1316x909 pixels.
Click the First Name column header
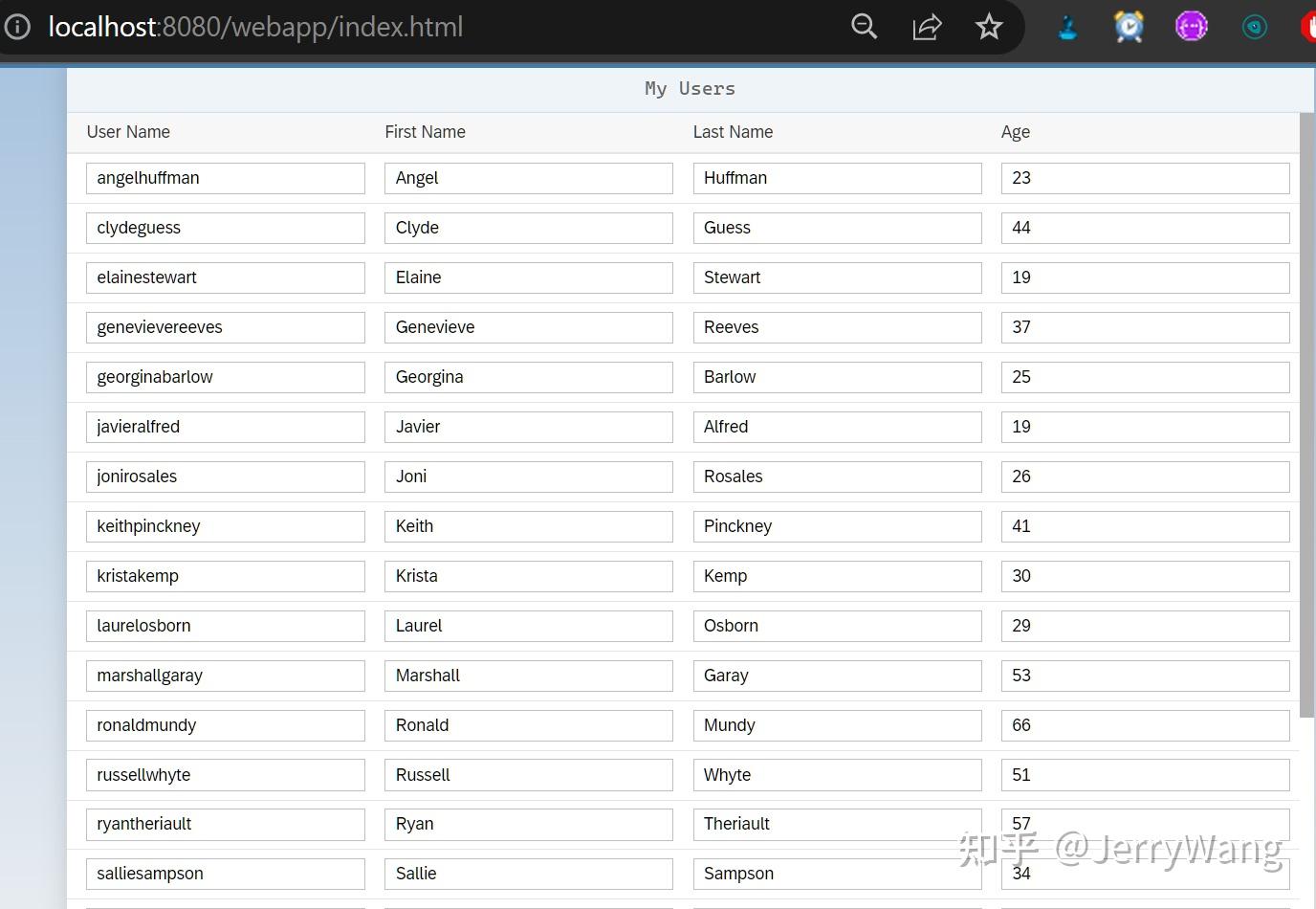(425, 132)
